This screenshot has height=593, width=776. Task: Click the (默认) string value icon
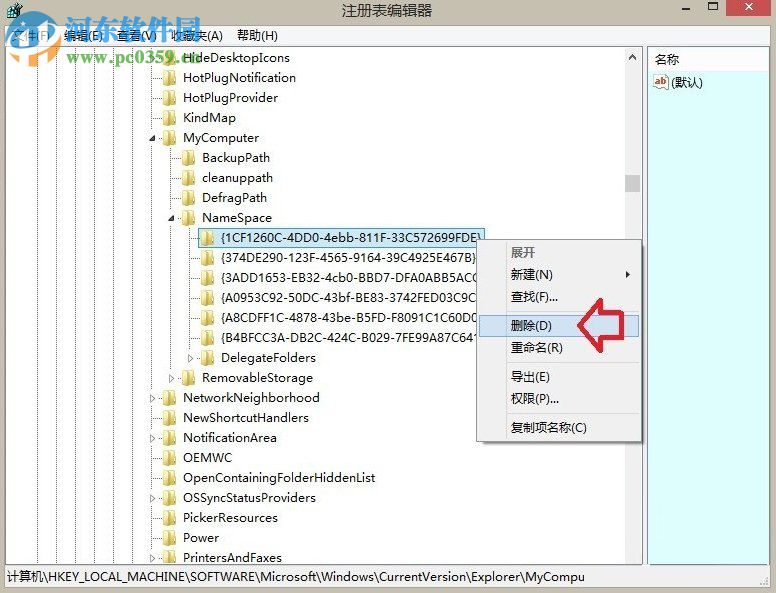[661, 82]
